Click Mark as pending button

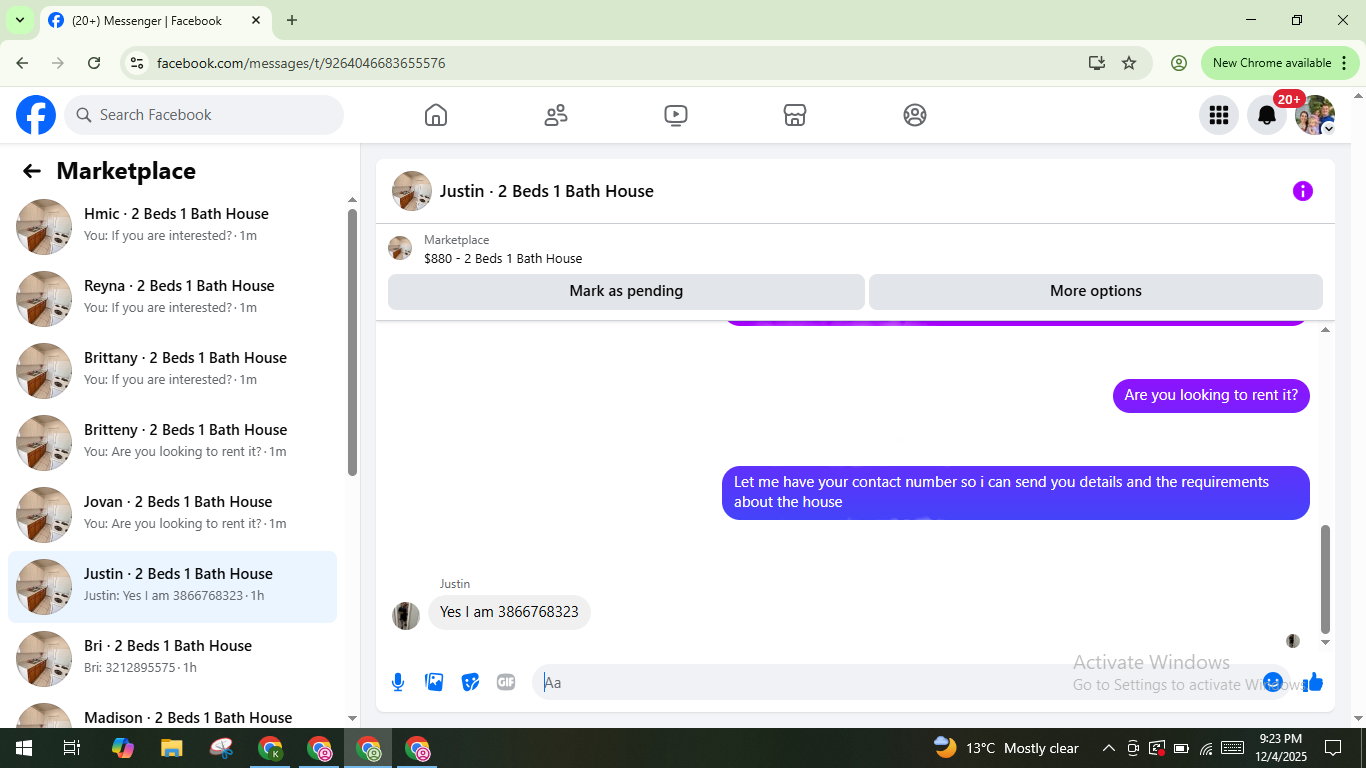[626, 291]
